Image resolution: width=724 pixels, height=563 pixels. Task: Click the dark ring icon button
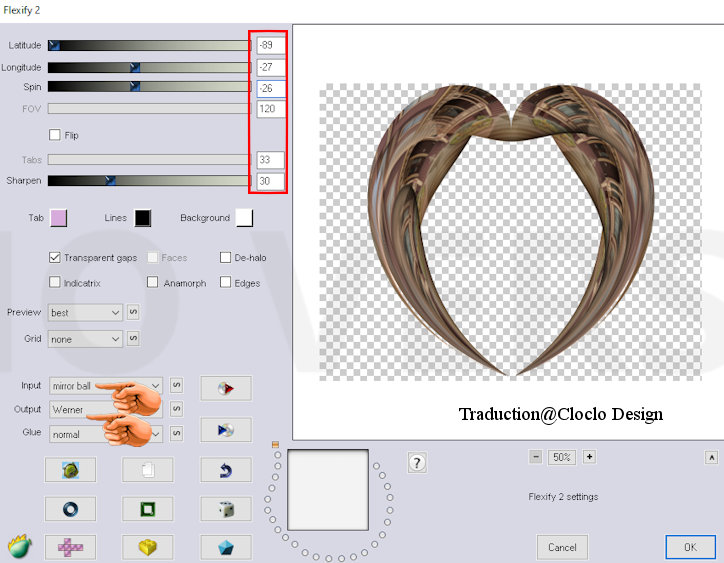pos(70,509)
